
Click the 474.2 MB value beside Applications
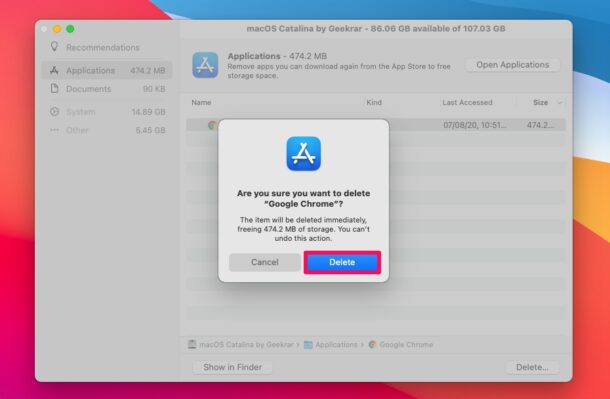click(x=148, y=70)
